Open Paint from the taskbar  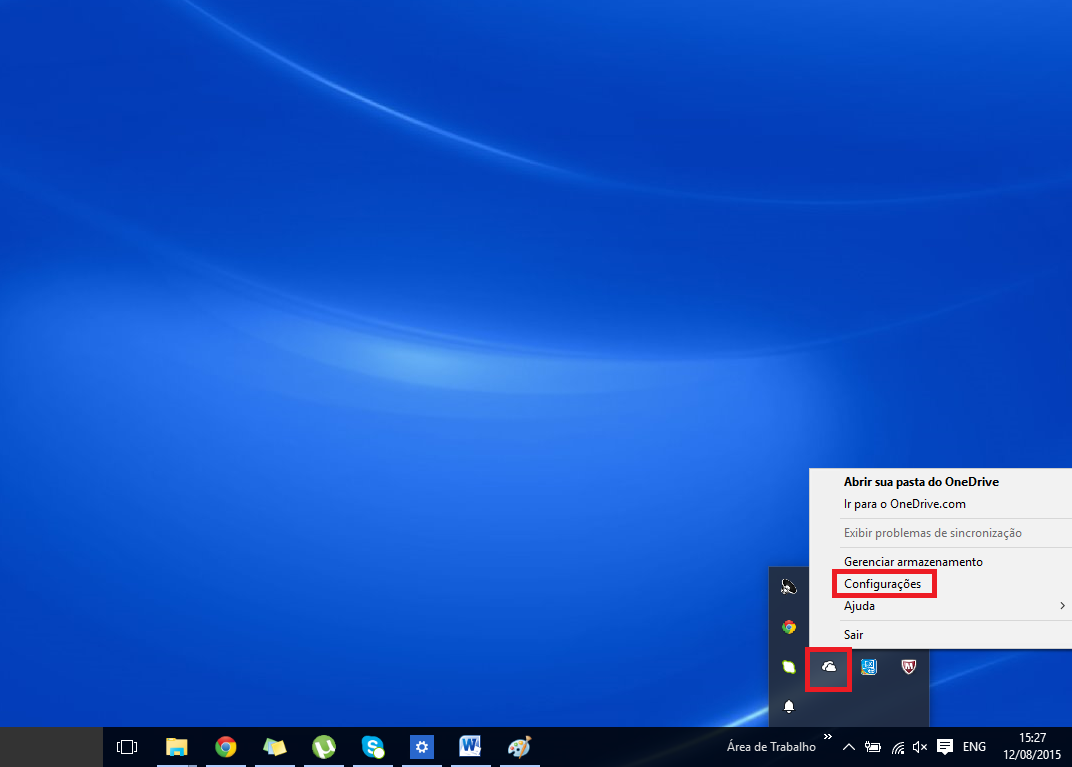[519, 746]
